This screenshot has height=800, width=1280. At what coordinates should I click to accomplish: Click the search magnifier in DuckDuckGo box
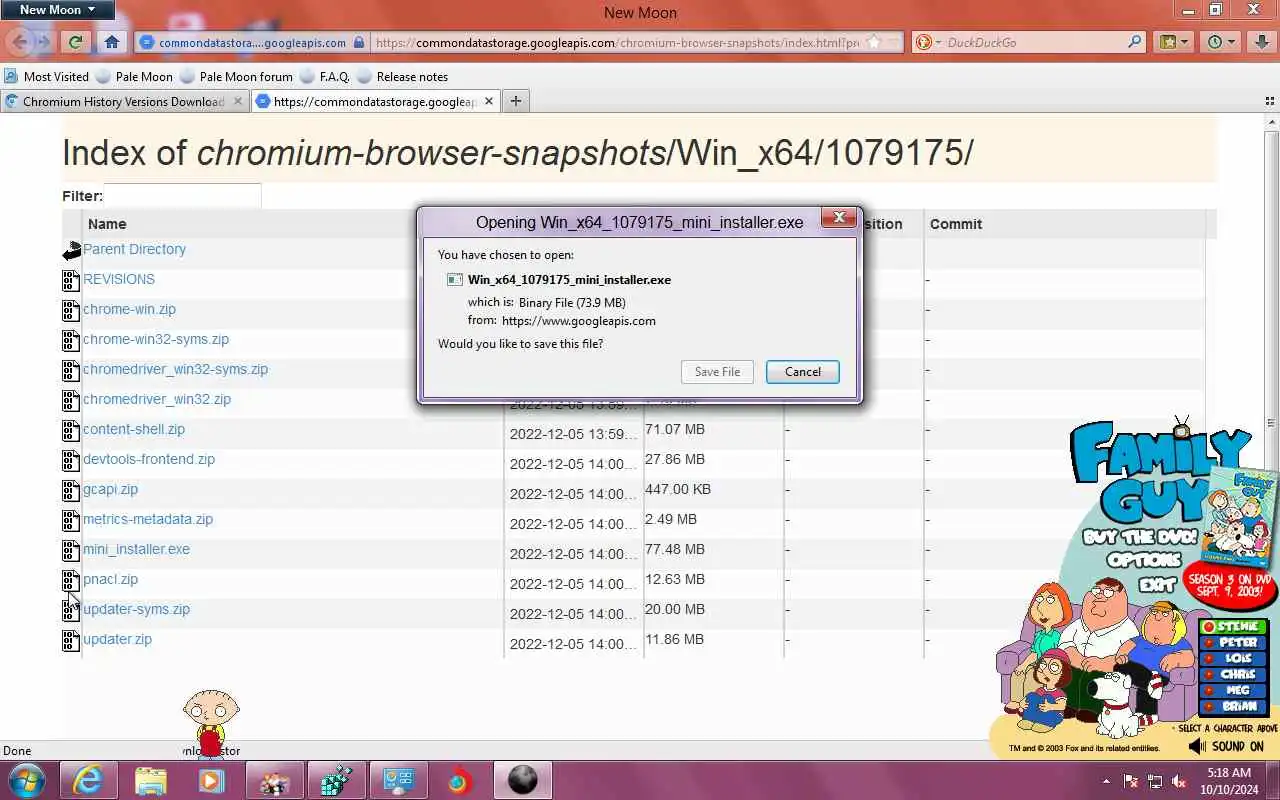tap(1135, 42)
